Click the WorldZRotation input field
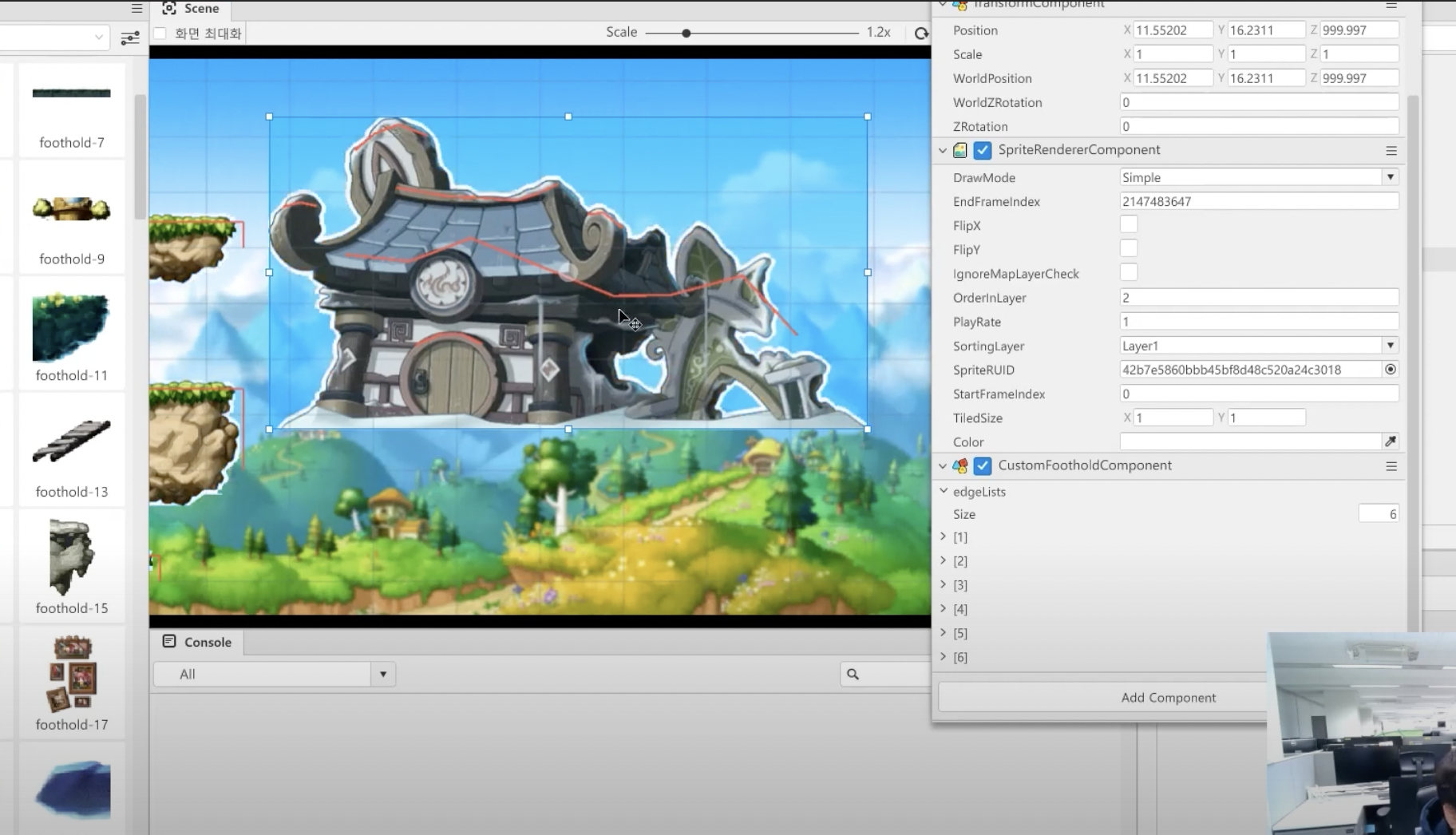 click(1260, 102)
